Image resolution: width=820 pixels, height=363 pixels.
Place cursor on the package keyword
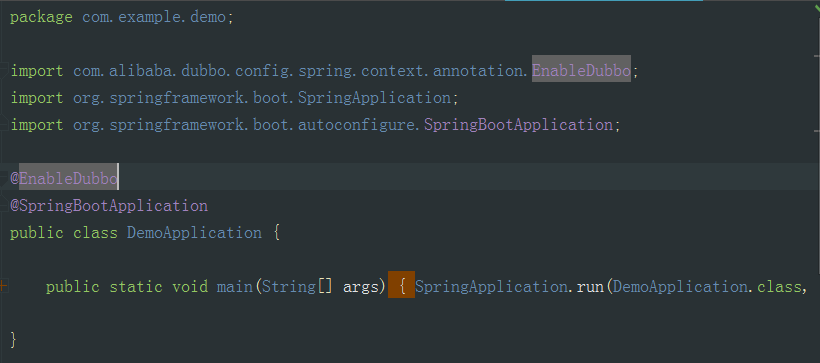[41, 17]
